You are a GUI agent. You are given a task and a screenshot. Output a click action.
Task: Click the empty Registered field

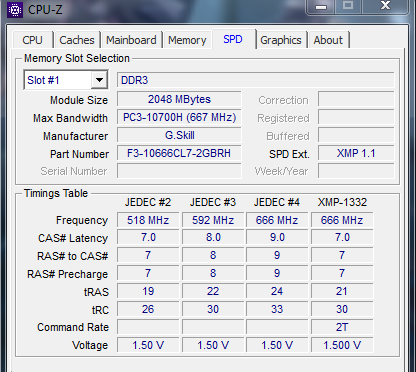point(356,117)
